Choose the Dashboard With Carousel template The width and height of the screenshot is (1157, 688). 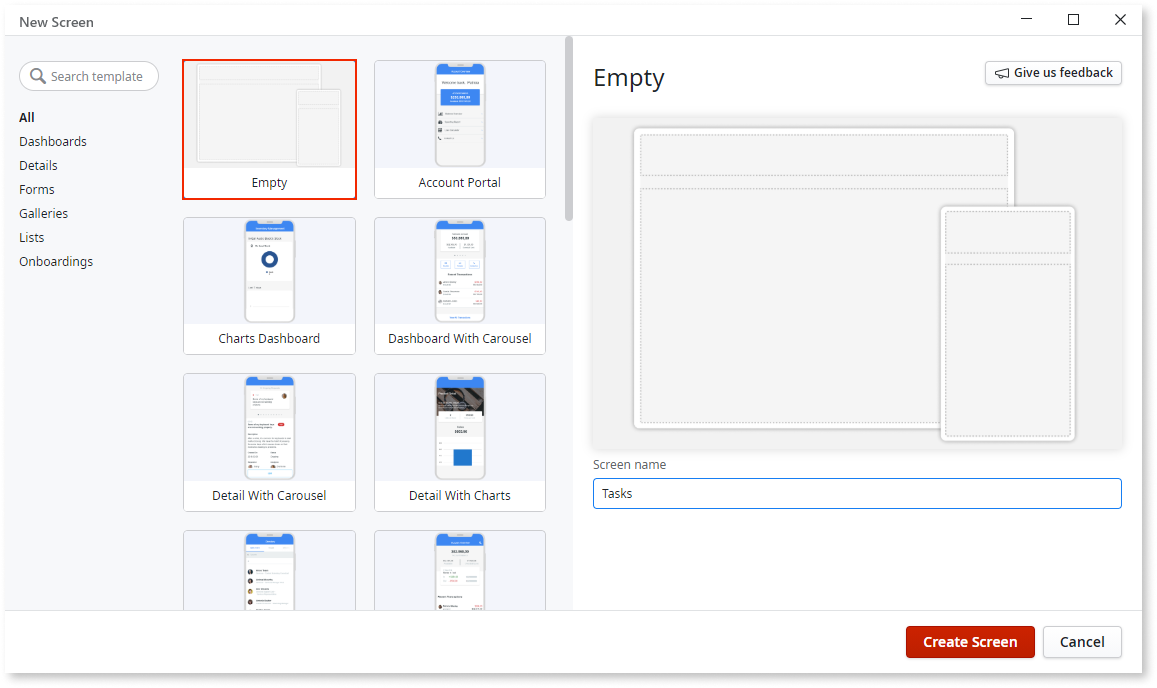(x=459, y=285)
